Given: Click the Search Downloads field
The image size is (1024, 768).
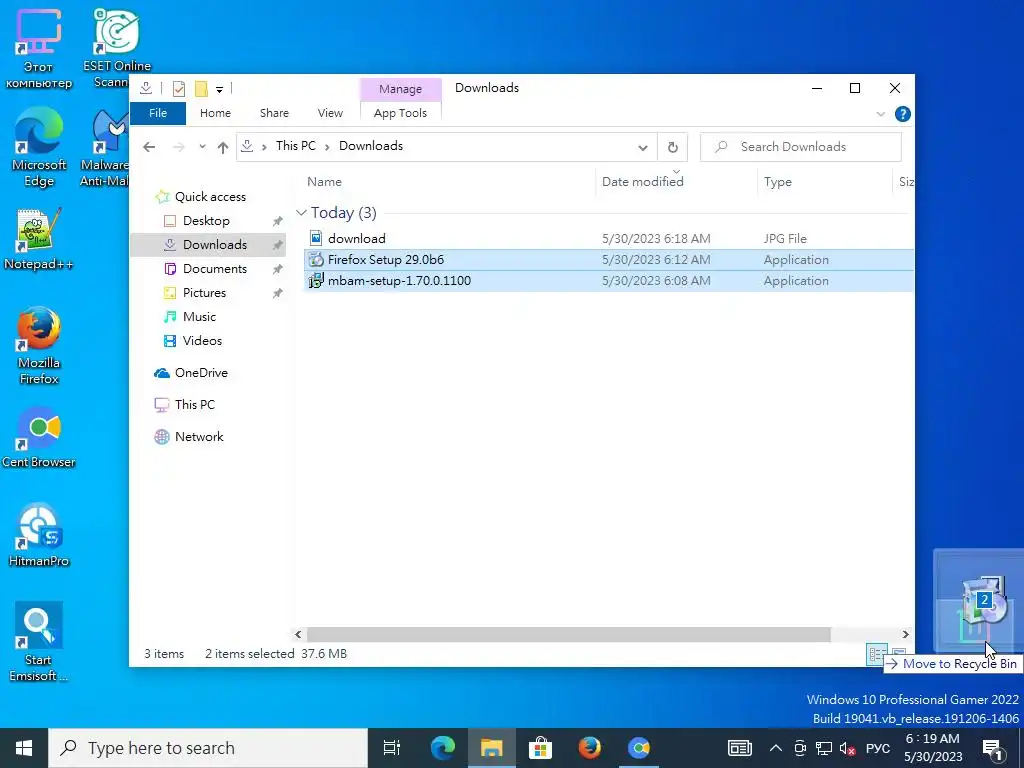Looking at the screenshot, I should click(x=801, y=147).
